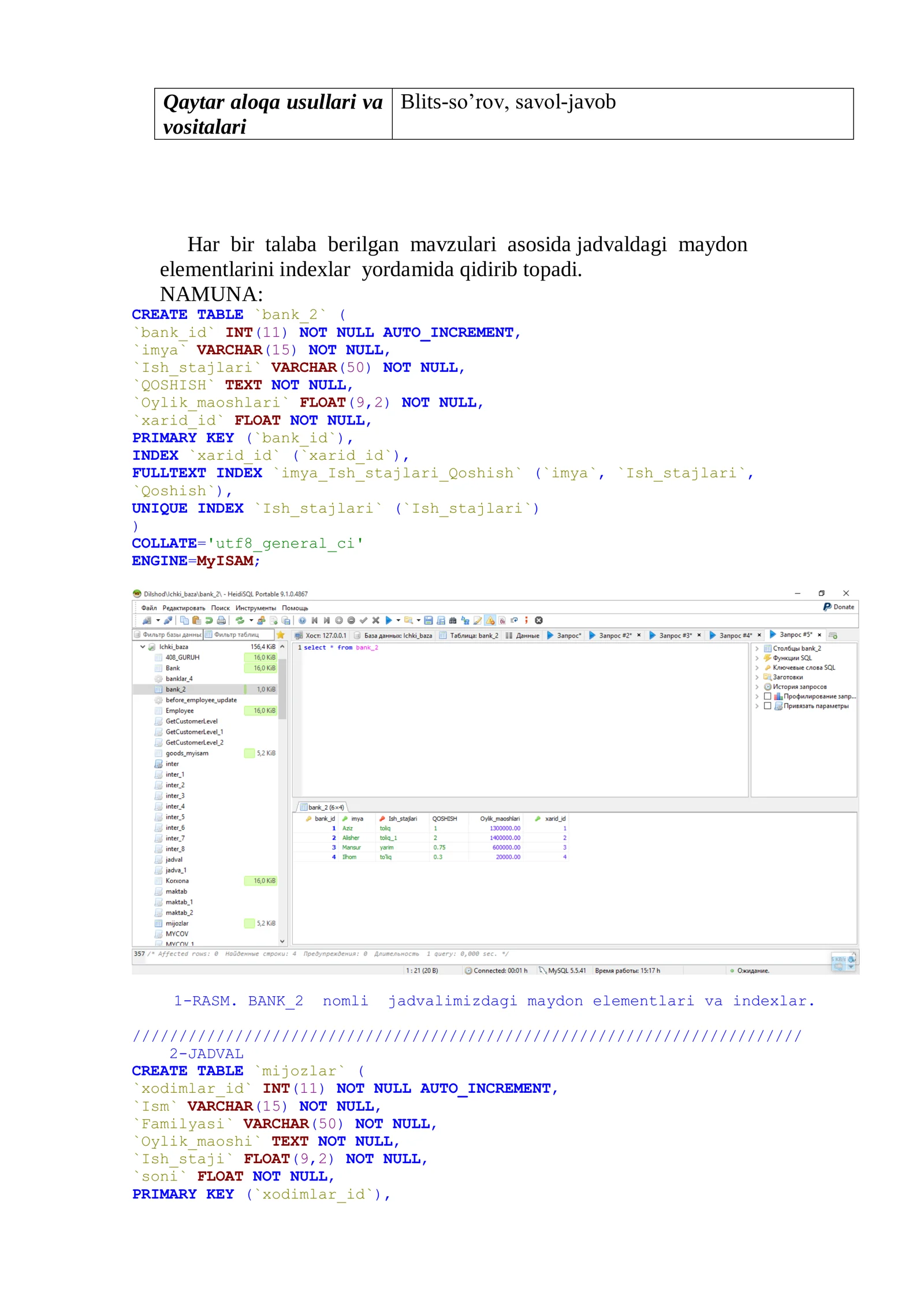924x1307 pixels.
Task: Click the post changes checkmark icon
Action: click(363, 620)
